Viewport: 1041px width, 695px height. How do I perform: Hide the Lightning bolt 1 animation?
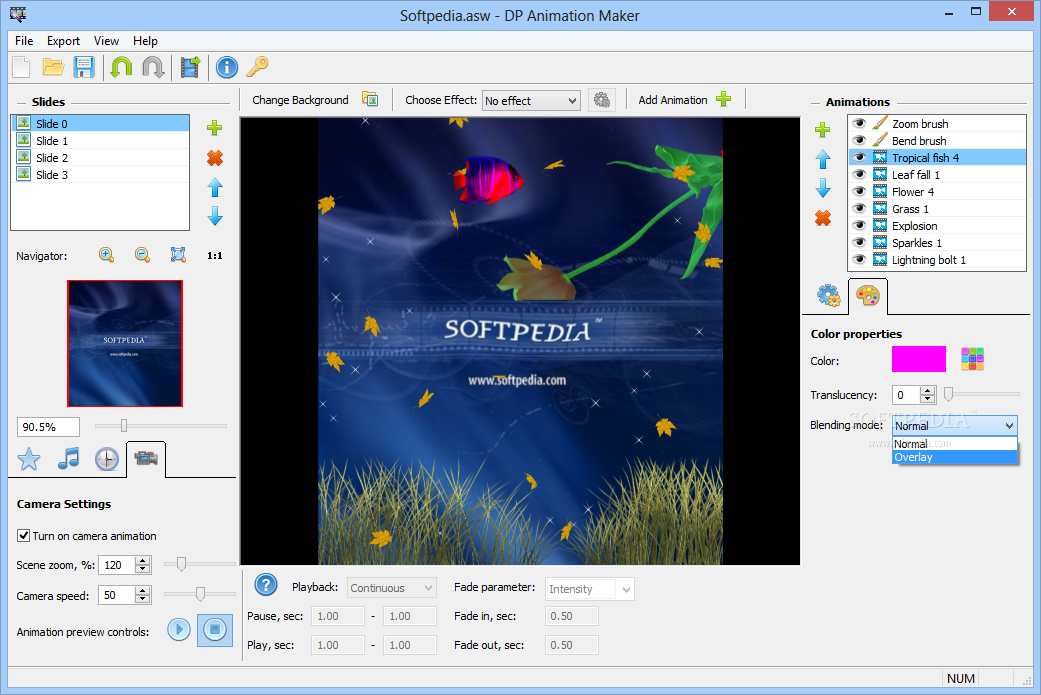tap(859, 260)
